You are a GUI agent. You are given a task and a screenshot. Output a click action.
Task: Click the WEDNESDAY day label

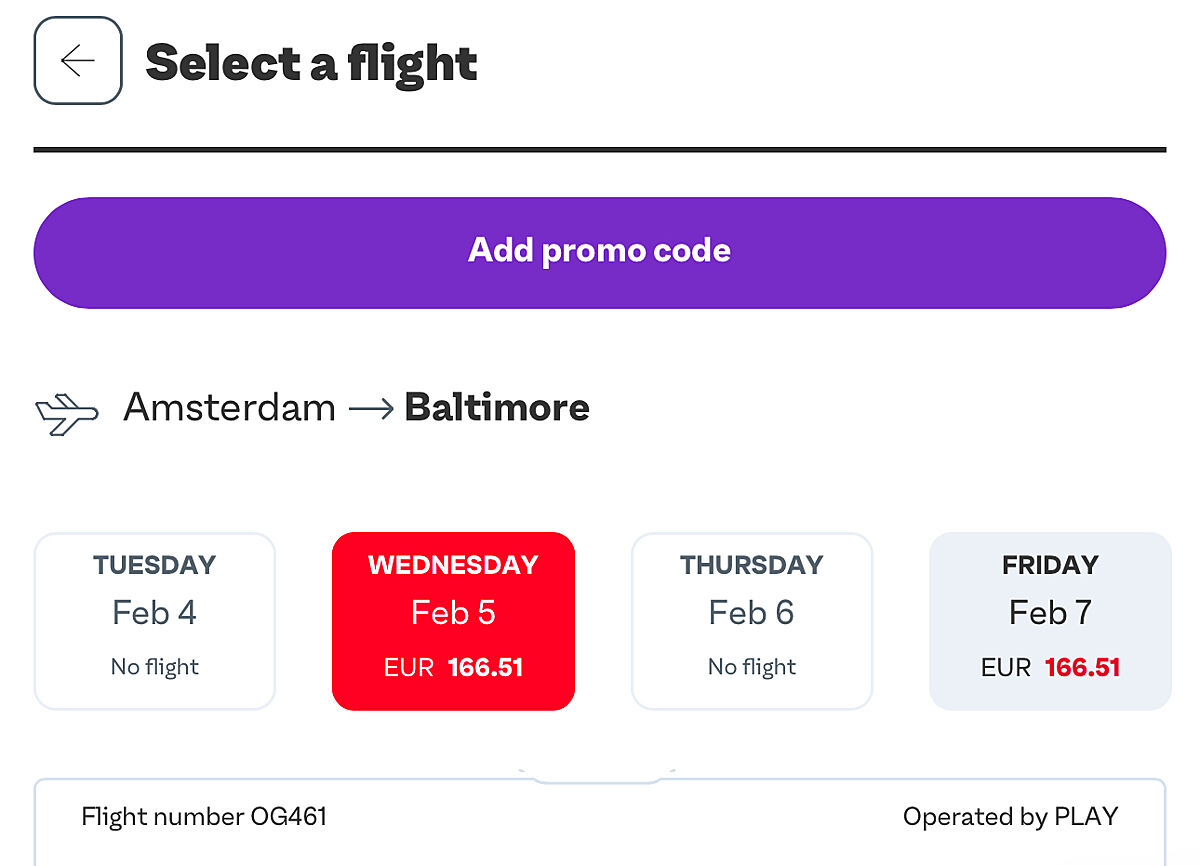click(453, 565)
